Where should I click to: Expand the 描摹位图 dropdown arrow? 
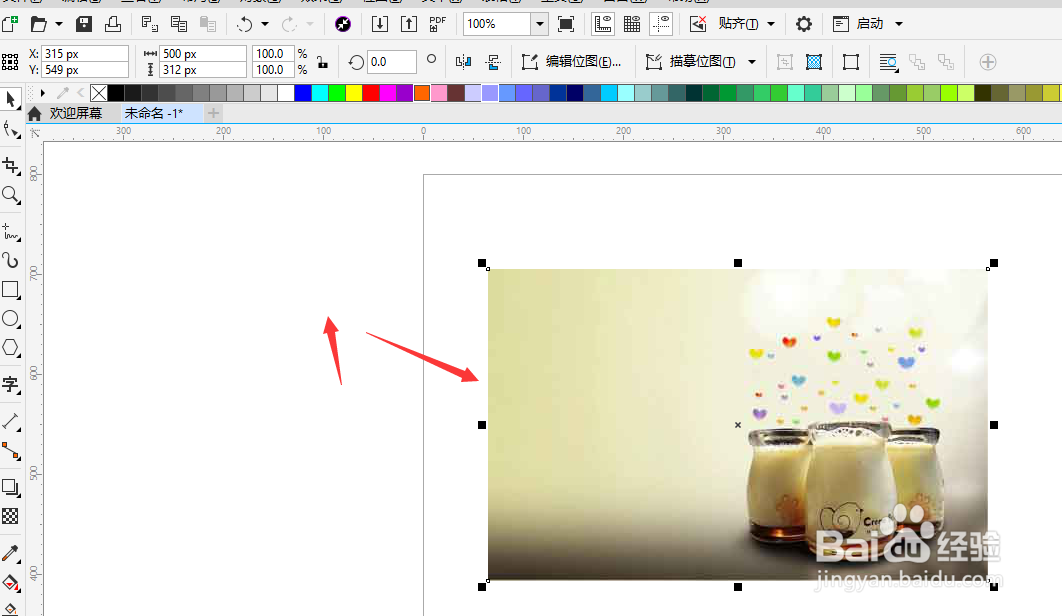tap(752, 62)
